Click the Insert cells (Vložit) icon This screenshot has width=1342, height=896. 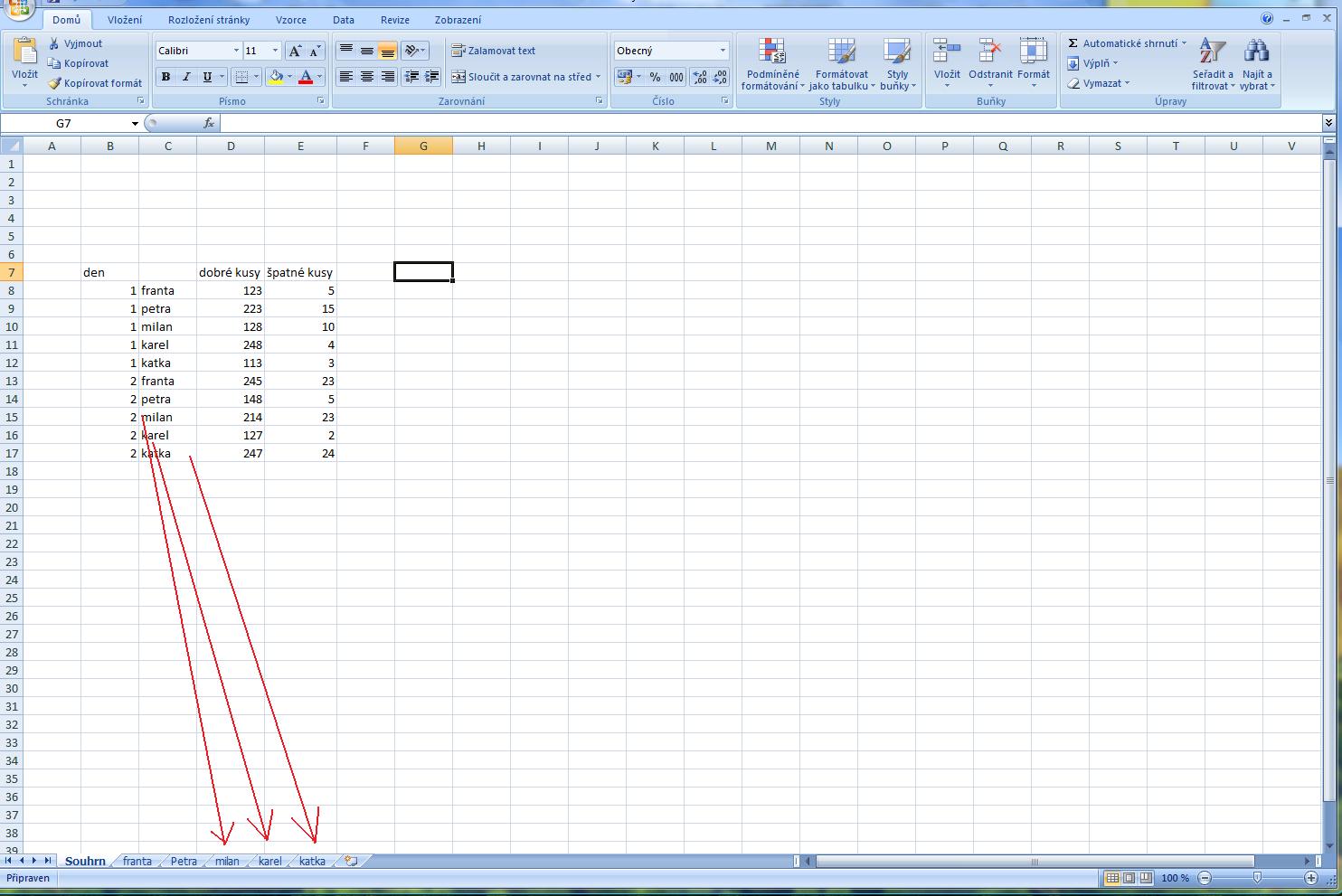point(947,51)
